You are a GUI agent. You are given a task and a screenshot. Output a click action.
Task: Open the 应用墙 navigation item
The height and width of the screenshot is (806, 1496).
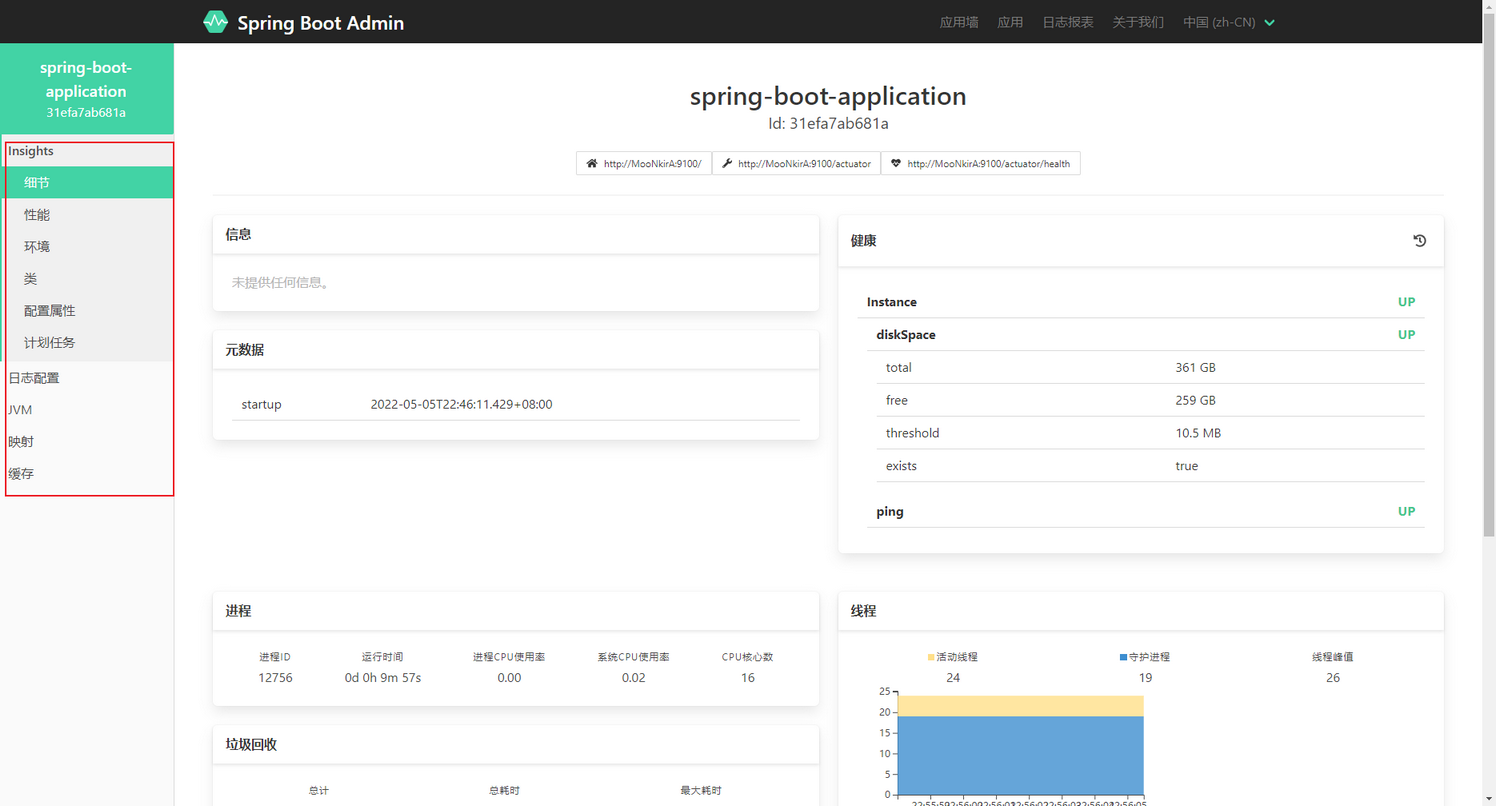[959, 22]
